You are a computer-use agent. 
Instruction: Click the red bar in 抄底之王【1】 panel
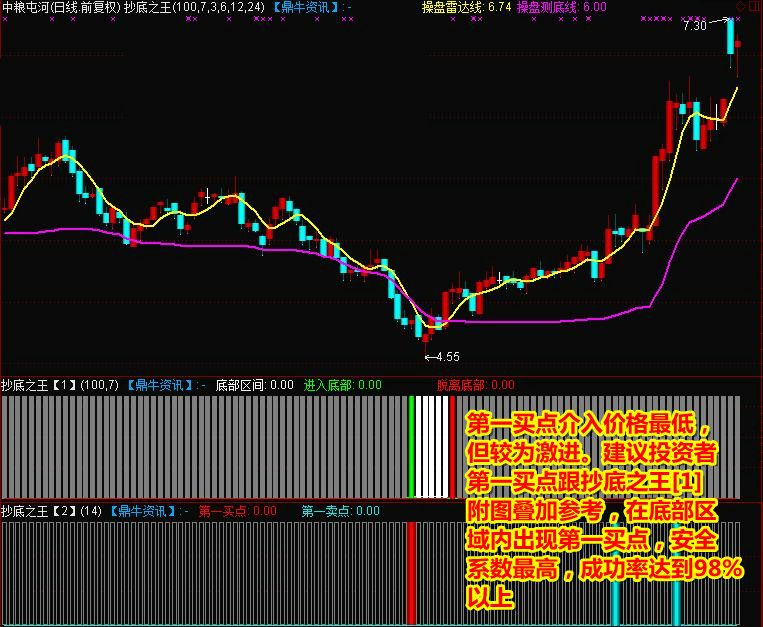tap(453, 447)
